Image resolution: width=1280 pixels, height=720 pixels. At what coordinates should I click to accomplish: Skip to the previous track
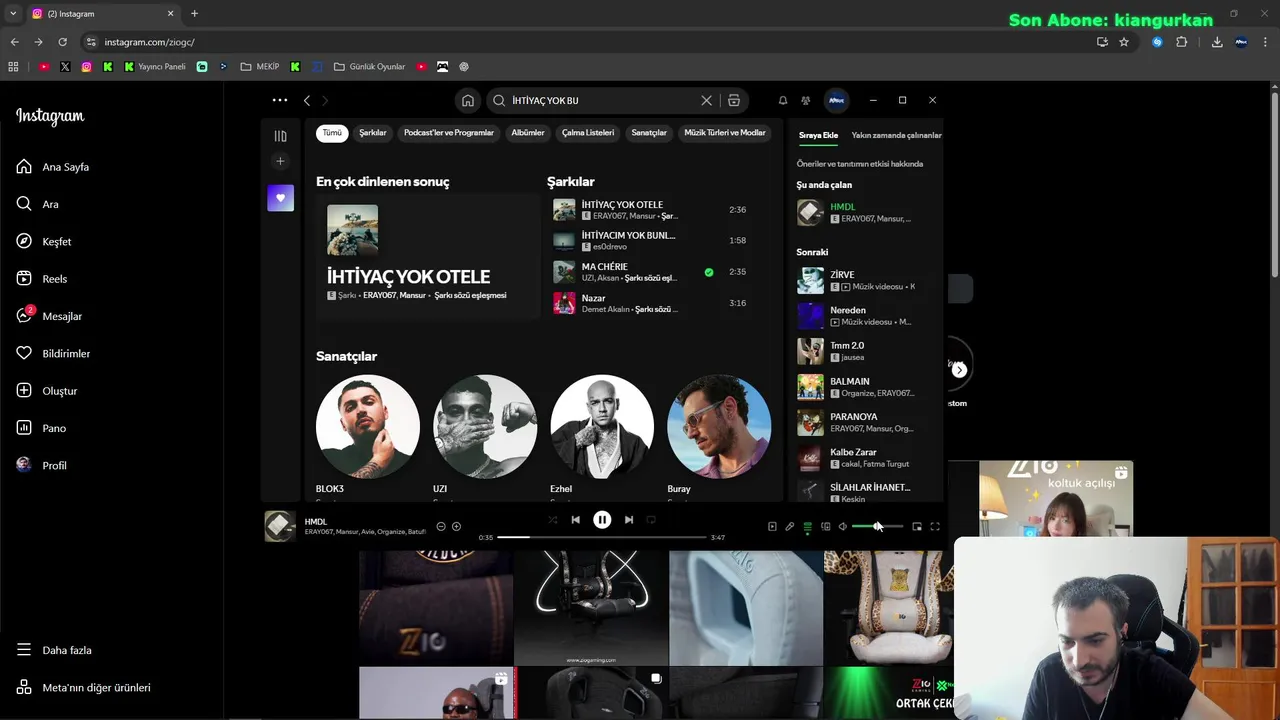pyautogui.click(x=575, y=520)
